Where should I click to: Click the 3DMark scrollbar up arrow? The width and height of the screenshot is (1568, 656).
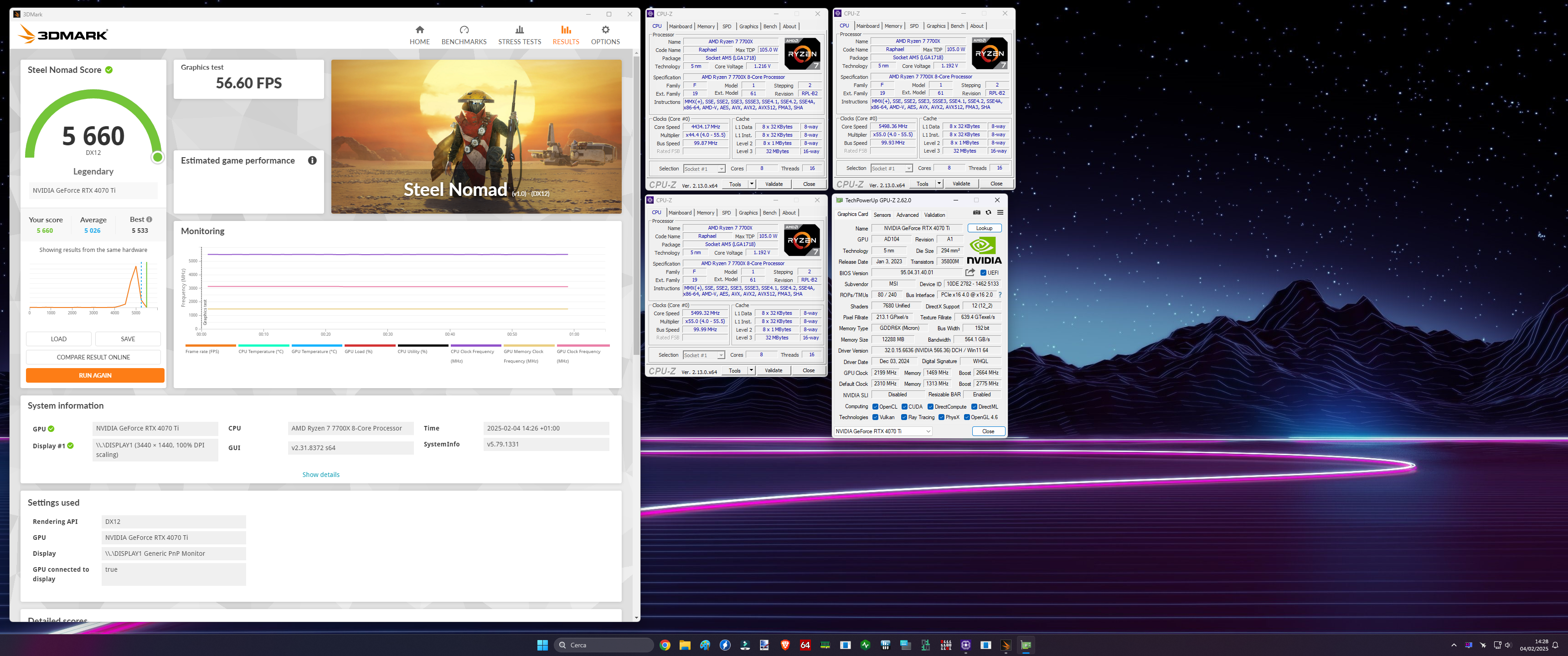pos(636,53)
